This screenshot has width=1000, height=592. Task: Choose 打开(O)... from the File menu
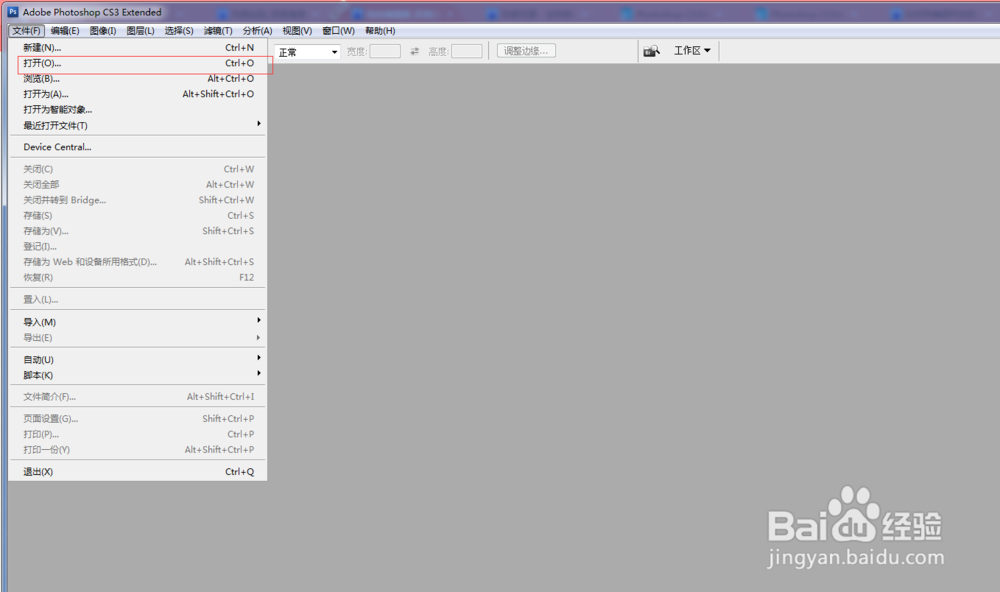pyautogui.click(x=138, y=63)
